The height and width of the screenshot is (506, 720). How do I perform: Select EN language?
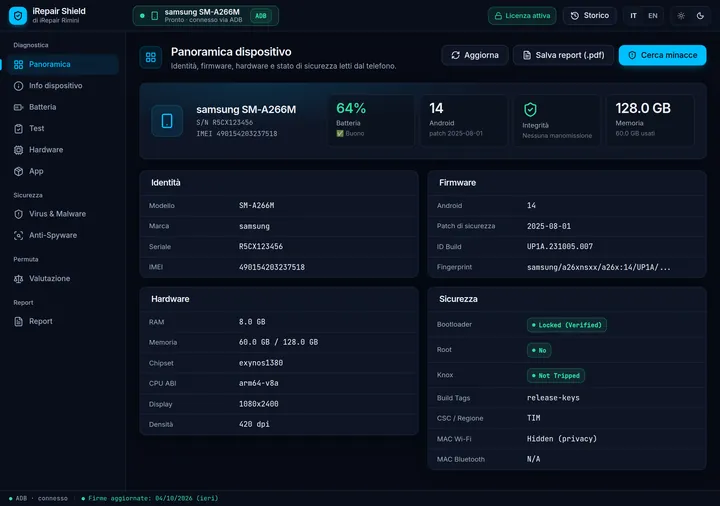[653, 16]
